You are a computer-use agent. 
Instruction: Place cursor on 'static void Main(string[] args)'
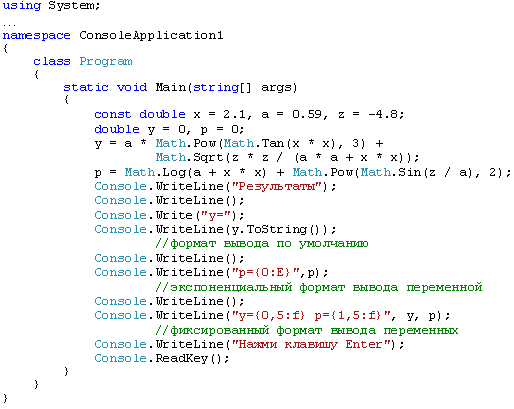[x=180, y=88]
